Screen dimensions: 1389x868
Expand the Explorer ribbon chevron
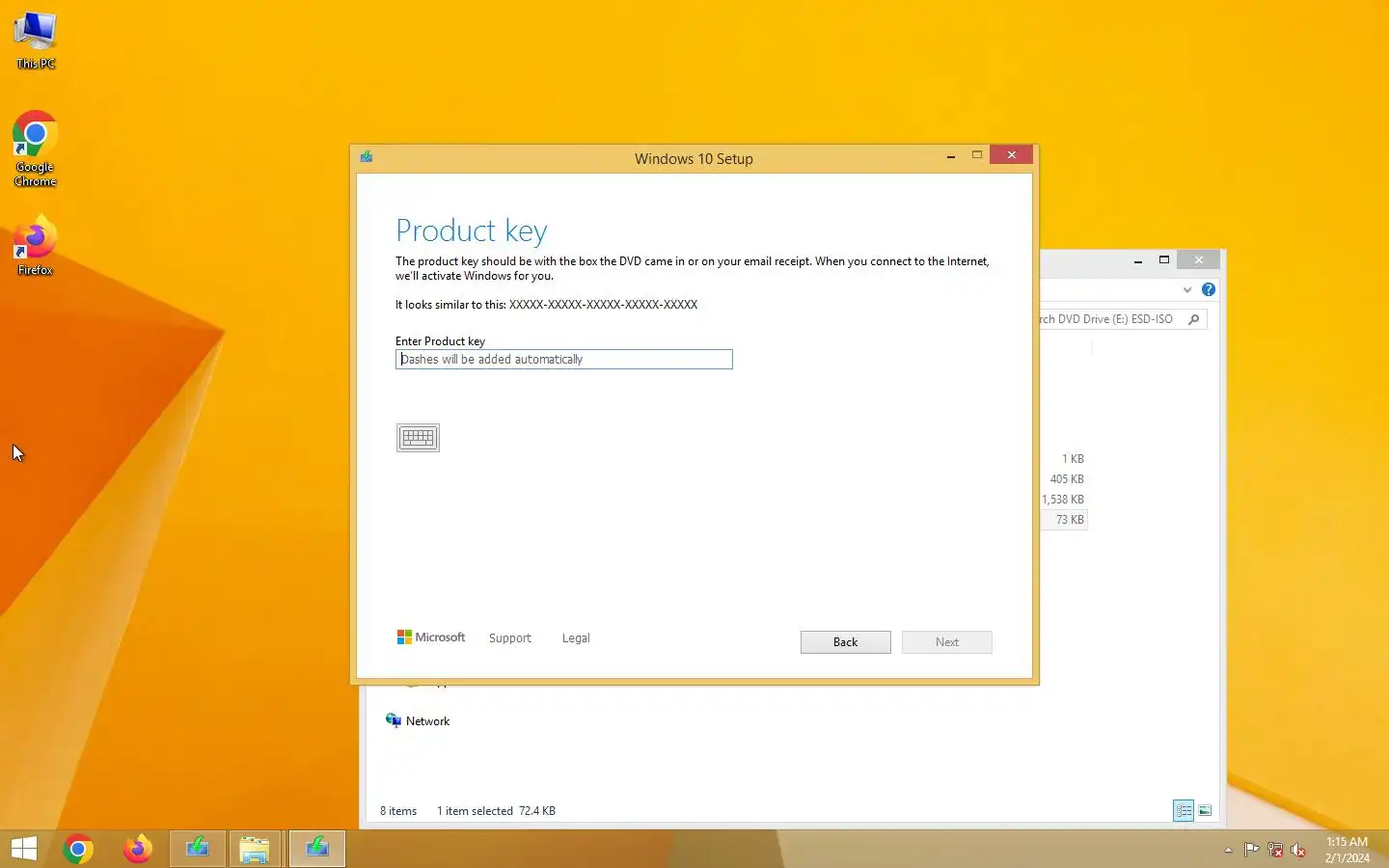(x=1187, y=289)
